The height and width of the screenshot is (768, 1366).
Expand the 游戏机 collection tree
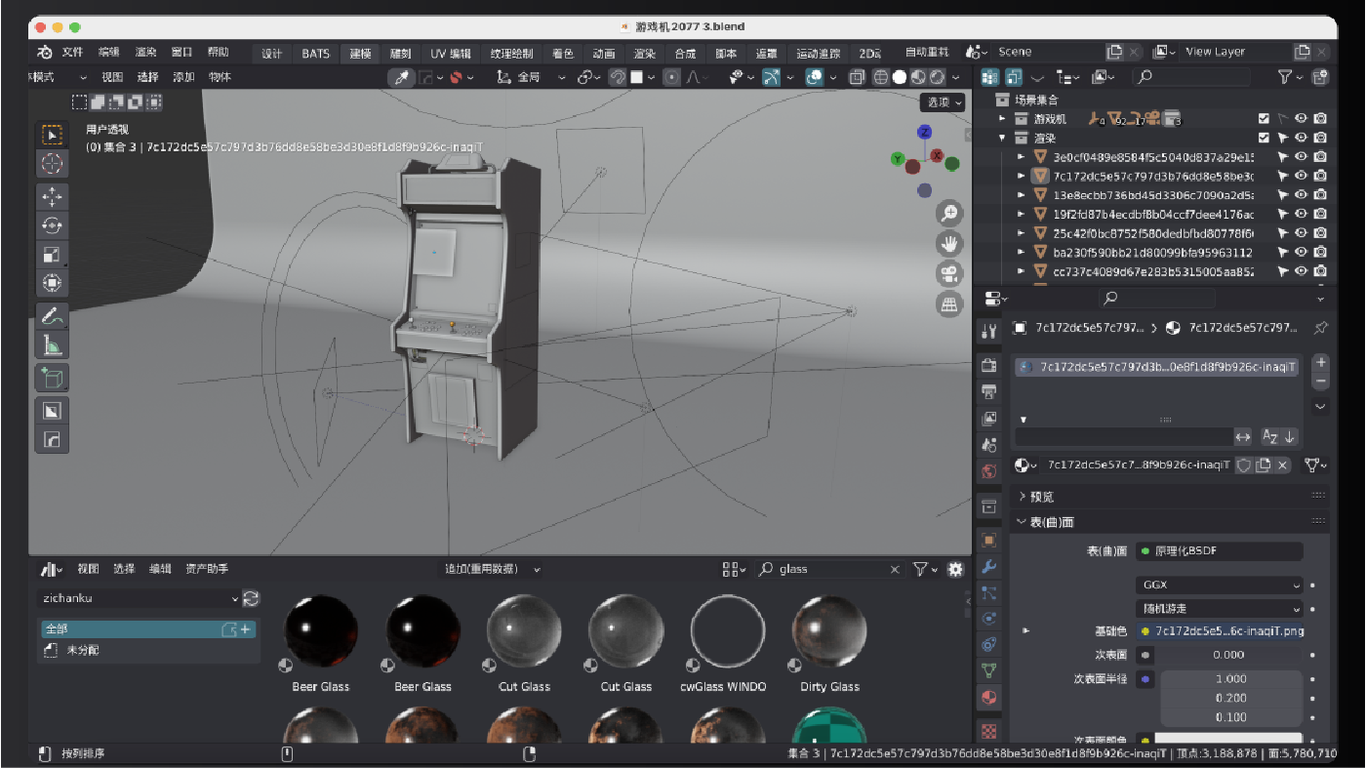pyautogui.click(x=1003, y=119)
